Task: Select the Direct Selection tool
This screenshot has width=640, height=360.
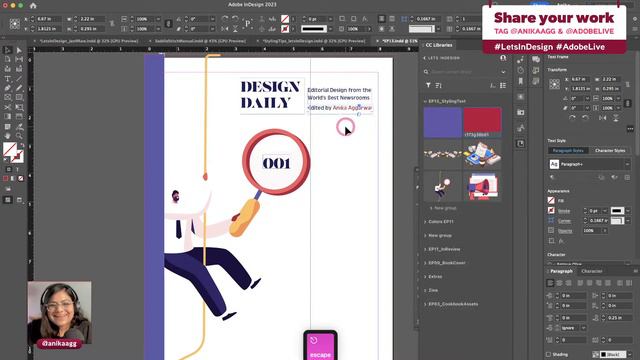Action: (19, 50)
